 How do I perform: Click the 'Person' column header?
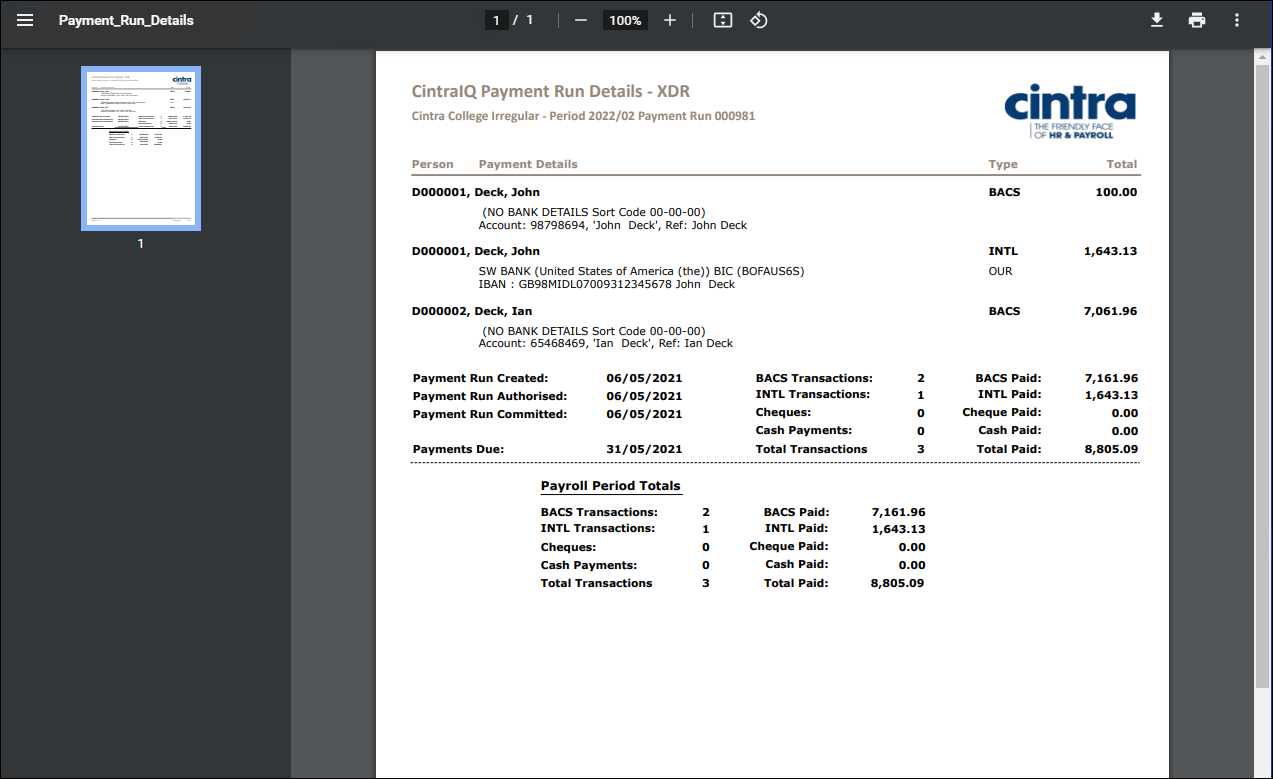click(432, 164)
